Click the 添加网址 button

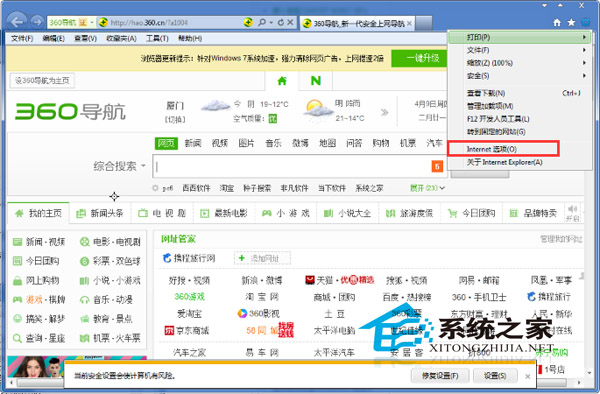pyautogui.click(x=262, y=259)
